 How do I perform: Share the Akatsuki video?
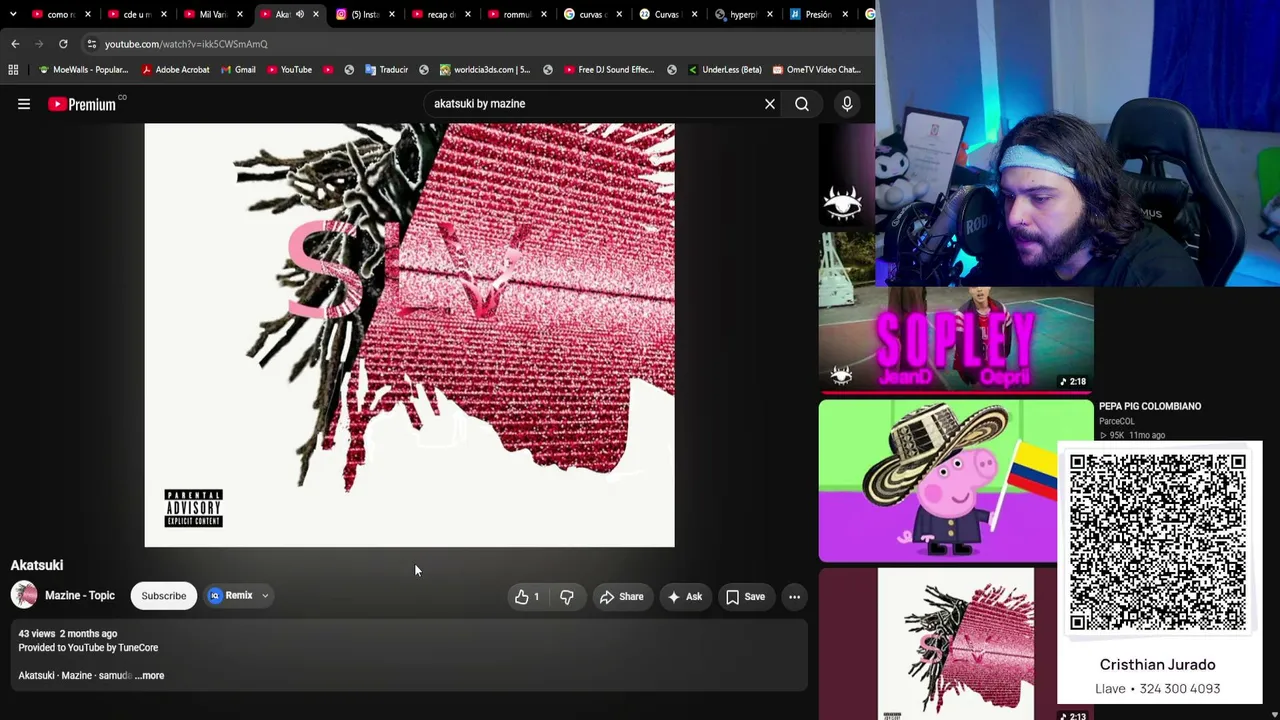[x=621, y=597]
